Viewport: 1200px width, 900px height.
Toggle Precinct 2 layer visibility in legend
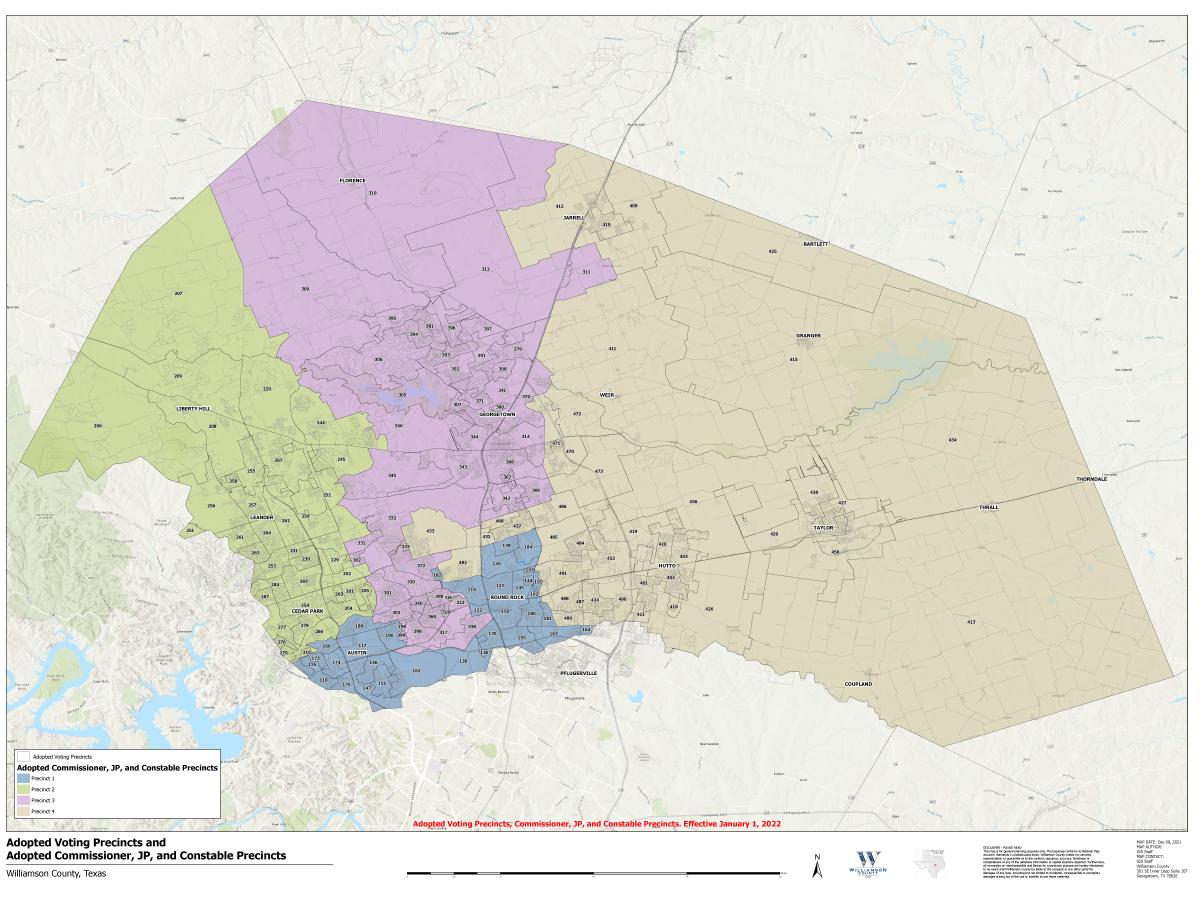tap(23, 789)
